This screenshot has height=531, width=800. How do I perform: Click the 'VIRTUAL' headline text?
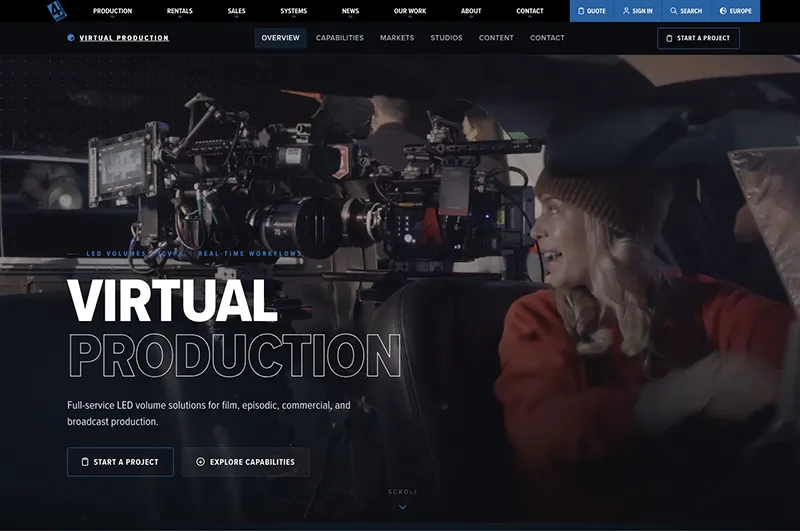tap(172, 300)
